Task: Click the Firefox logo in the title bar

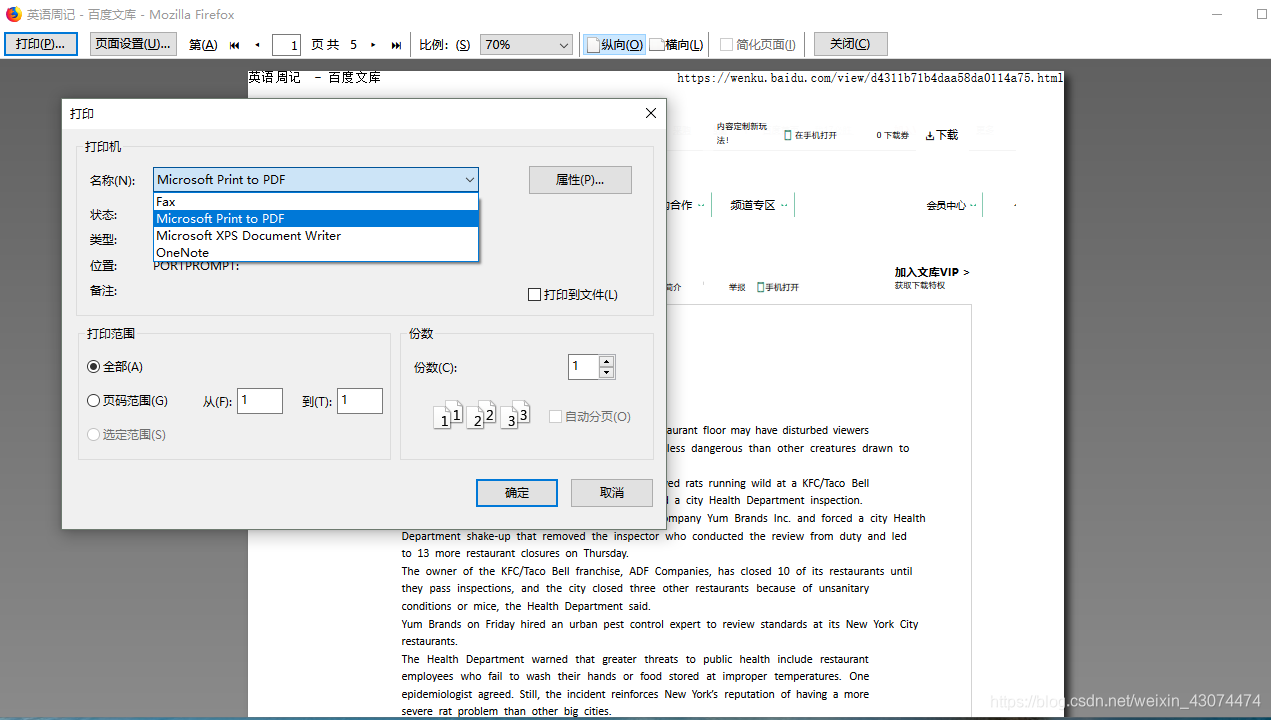Action: [14, 14]
